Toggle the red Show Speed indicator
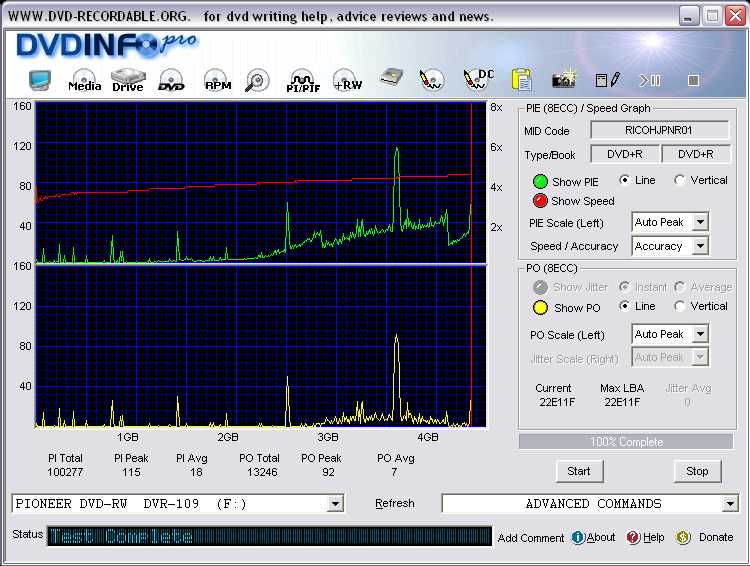Image resolution: width=750 pixels, height=566 pixels. [540, 200]
